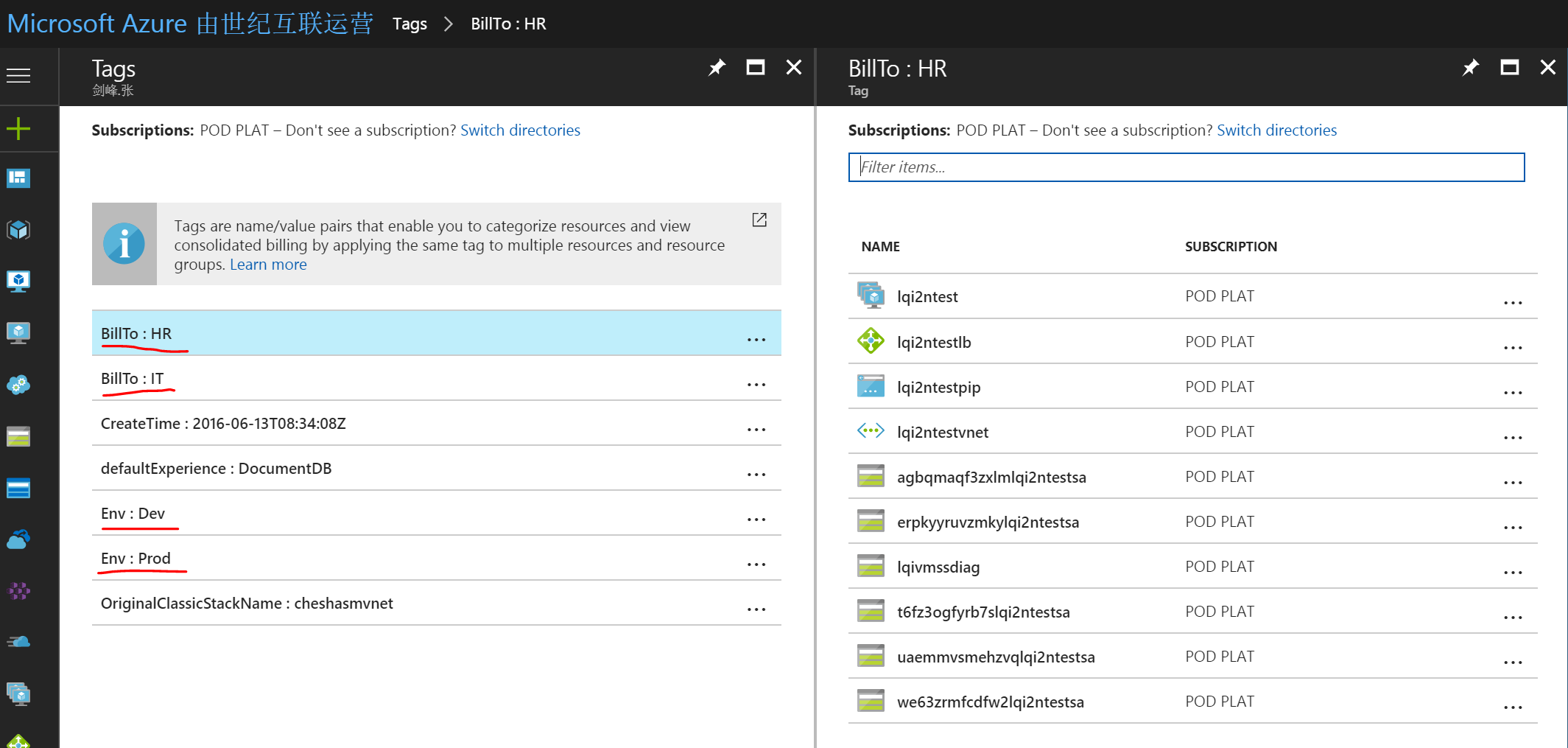The width and height of the screenshot is (1568, 748).
Task: Open the blue cloud sidebar icon
Action: coord(18,539)
